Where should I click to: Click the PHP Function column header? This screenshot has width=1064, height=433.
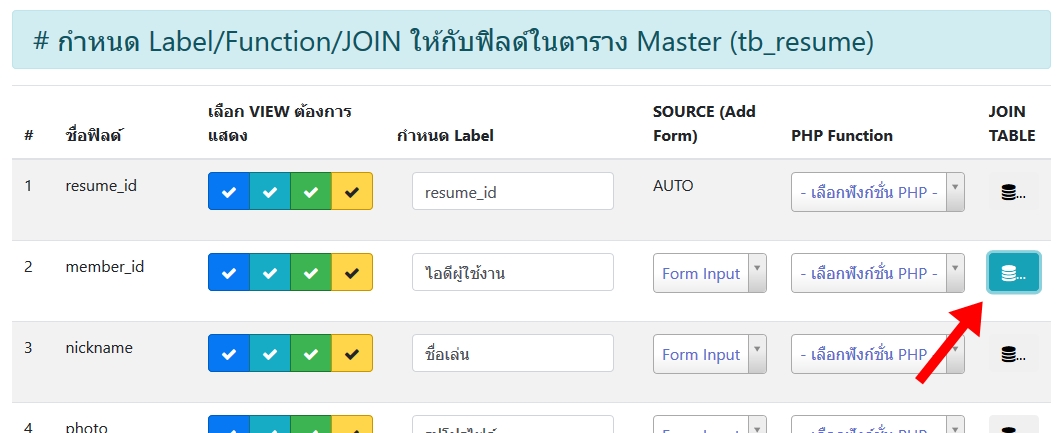coord(842,136)
